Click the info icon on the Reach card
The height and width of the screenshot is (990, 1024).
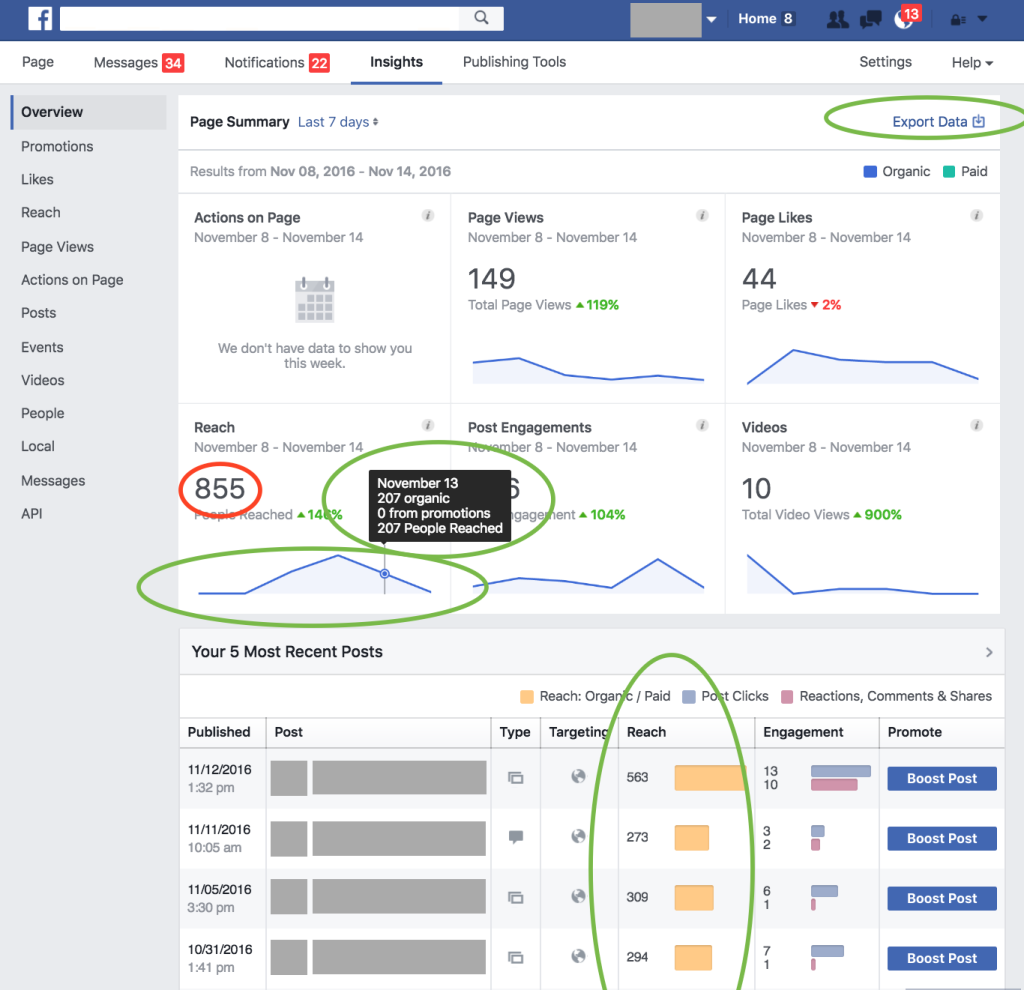coord(428,424)
